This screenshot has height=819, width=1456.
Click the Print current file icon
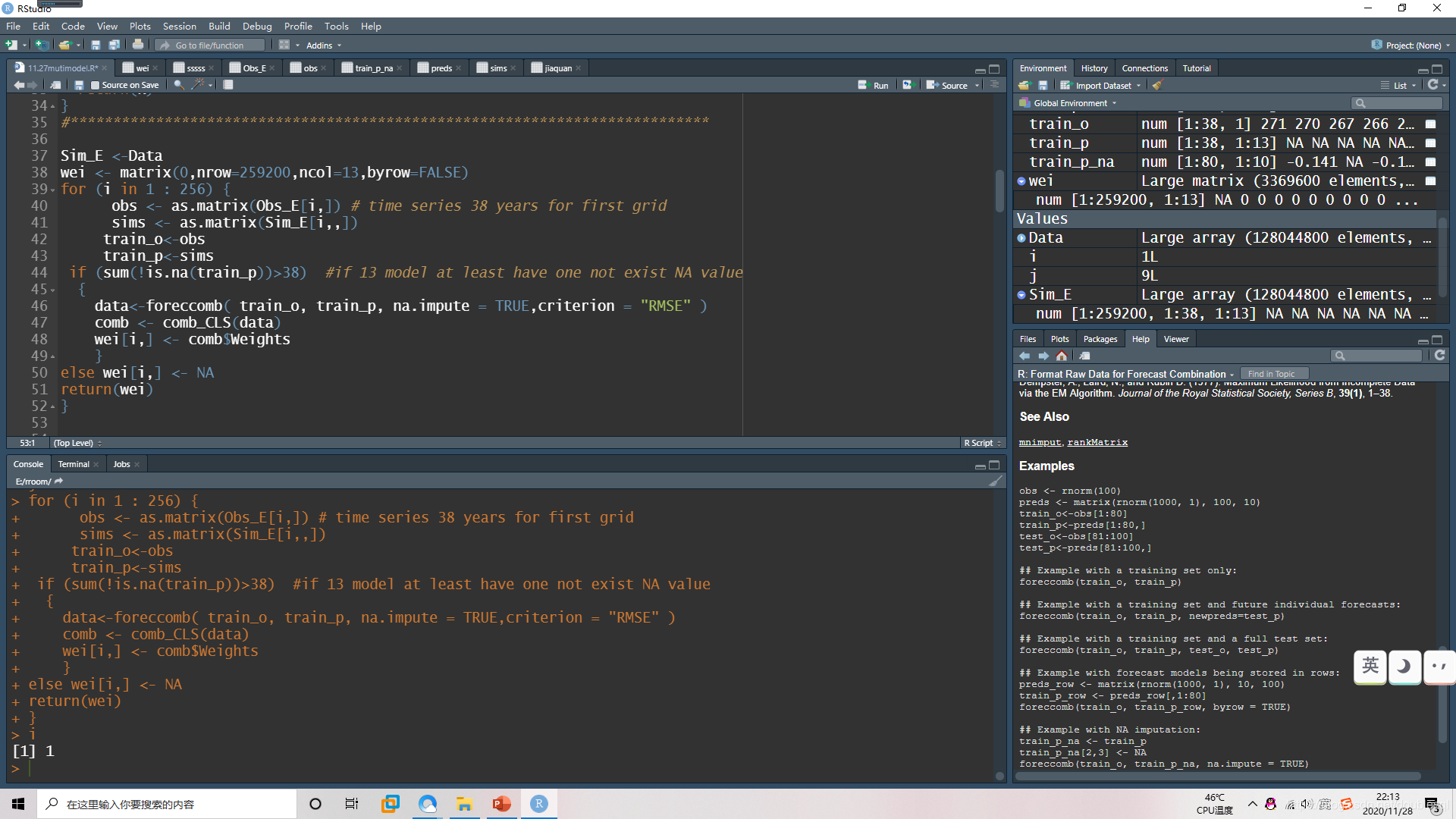pos(137,45)
